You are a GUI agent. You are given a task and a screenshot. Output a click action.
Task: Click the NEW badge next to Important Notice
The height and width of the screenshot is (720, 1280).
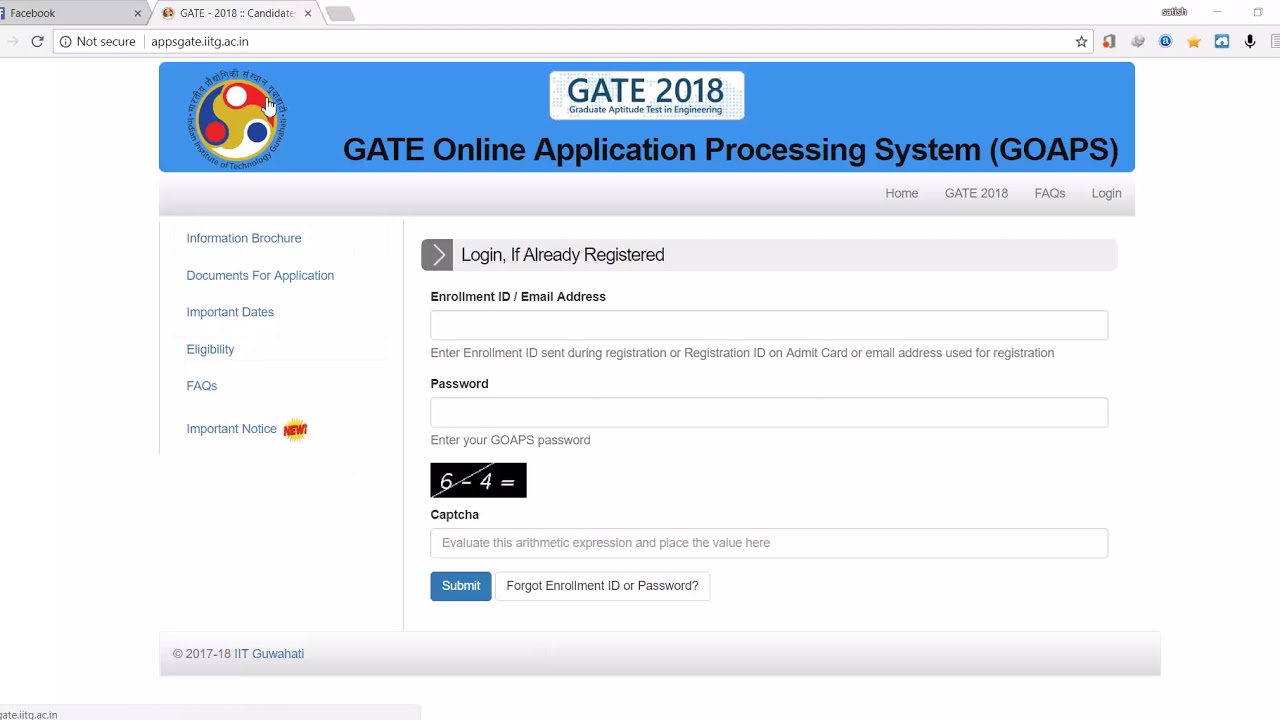(x=295, y=430)
